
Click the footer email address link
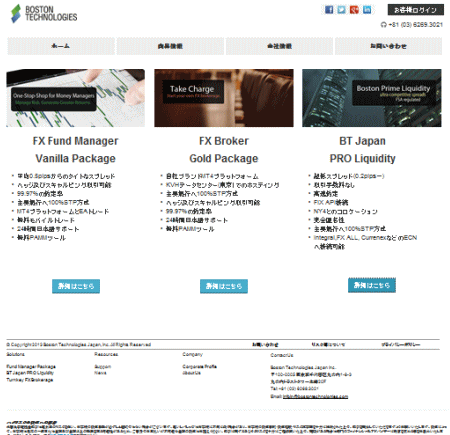[315, 396]
